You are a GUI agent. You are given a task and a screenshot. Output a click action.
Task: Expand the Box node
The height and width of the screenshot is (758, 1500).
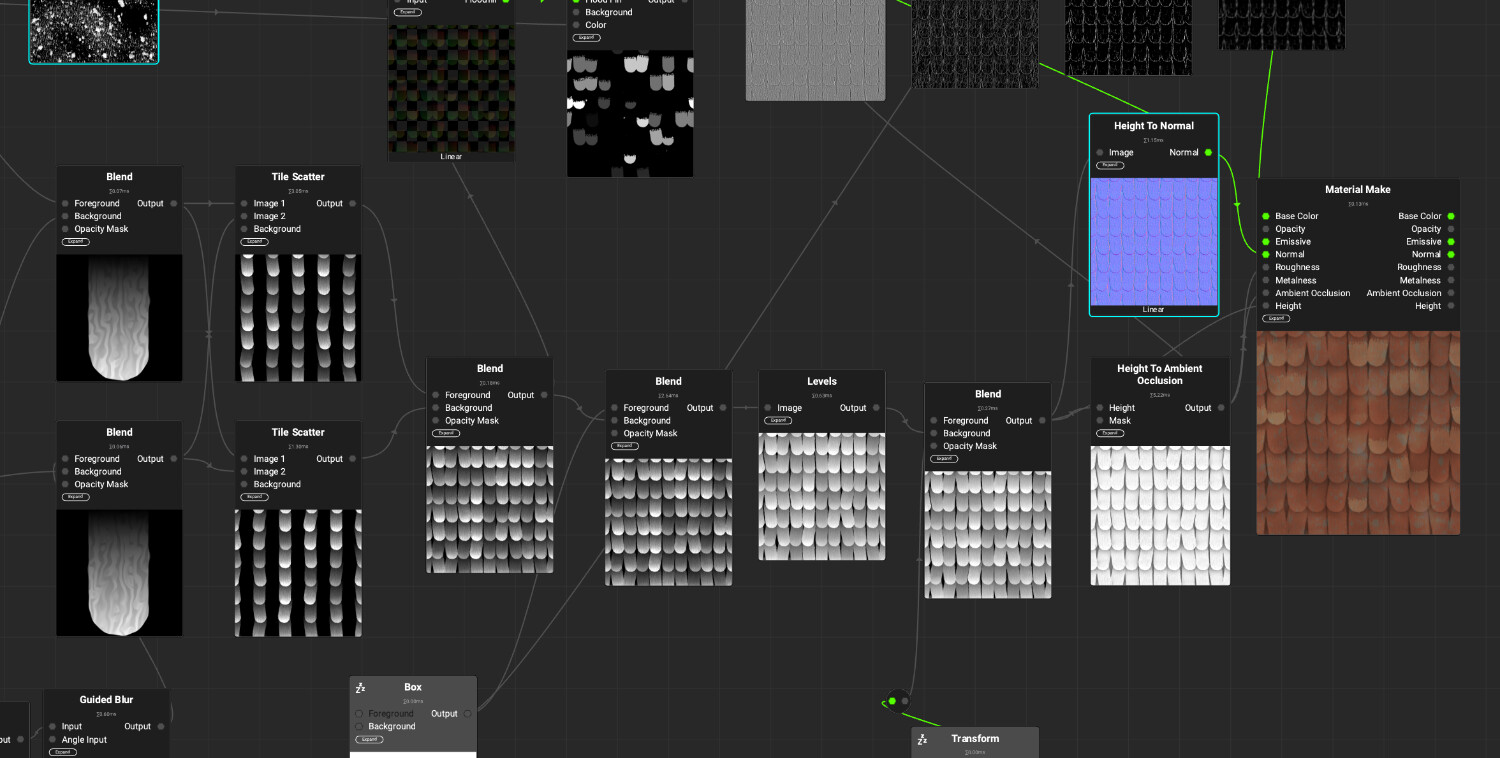(x=369, y=740)
